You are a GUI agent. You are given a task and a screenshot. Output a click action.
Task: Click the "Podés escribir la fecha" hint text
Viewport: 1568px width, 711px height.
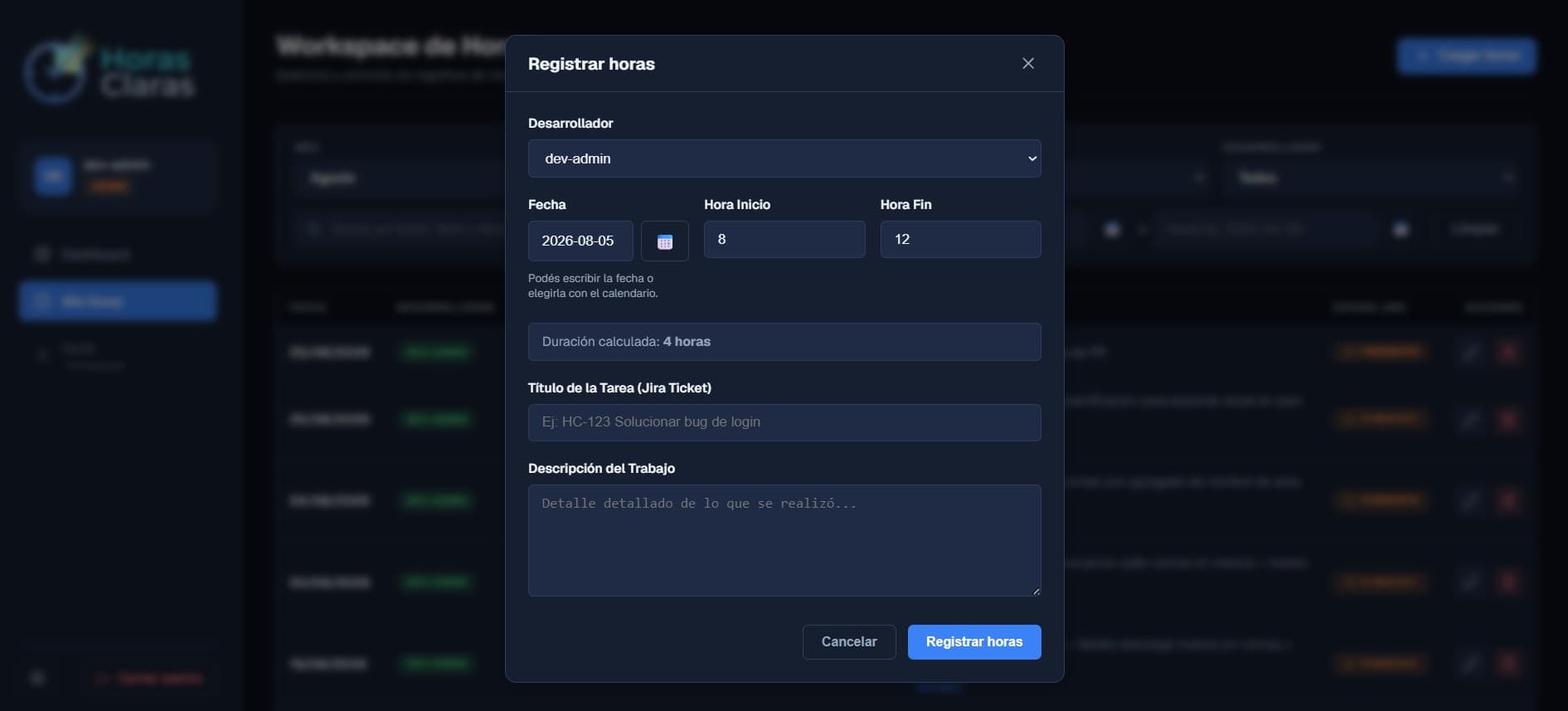tap(593, 285)
